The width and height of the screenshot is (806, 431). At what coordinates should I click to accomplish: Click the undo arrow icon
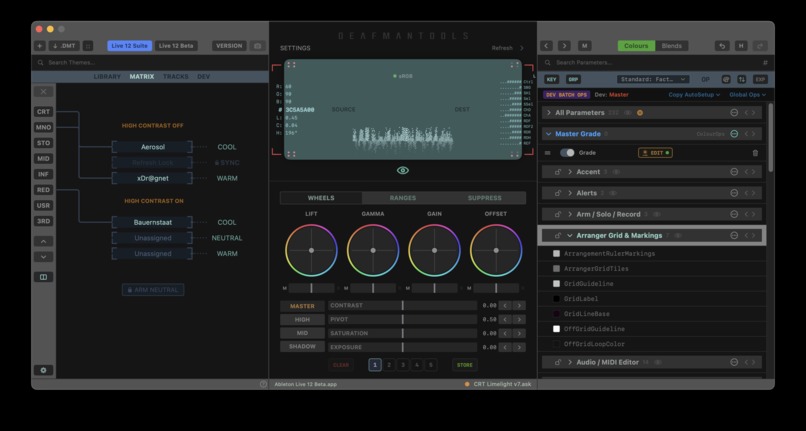(x=722, y=46)
